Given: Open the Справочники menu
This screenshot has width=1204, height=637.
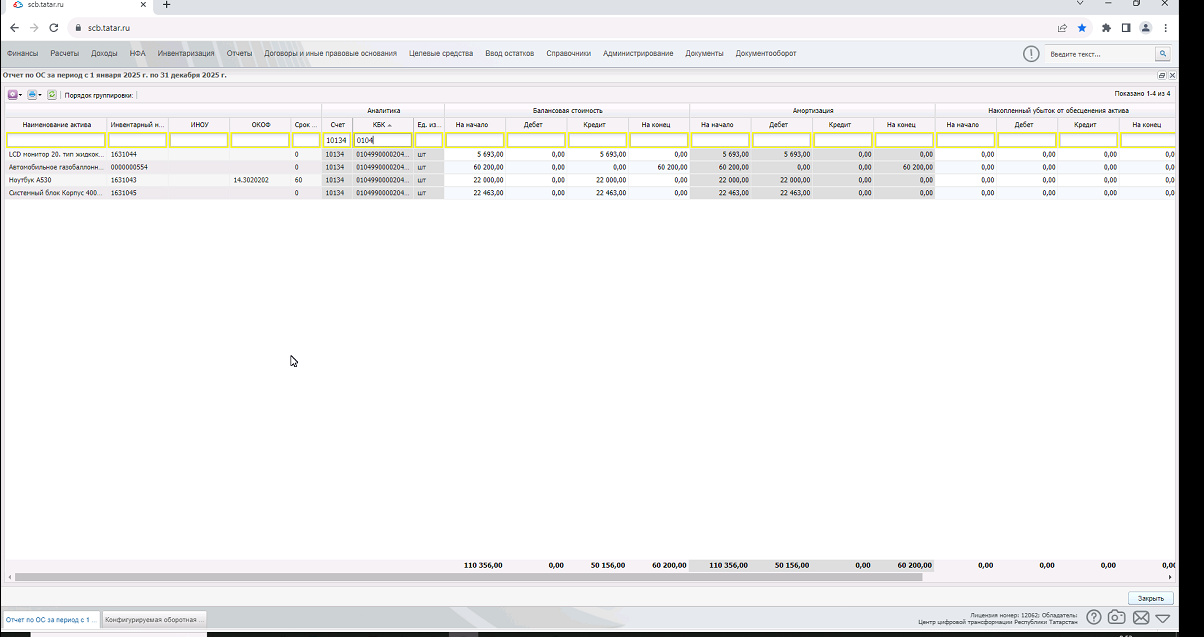Looking at the screenshot, I should click(x=569, y=53).
